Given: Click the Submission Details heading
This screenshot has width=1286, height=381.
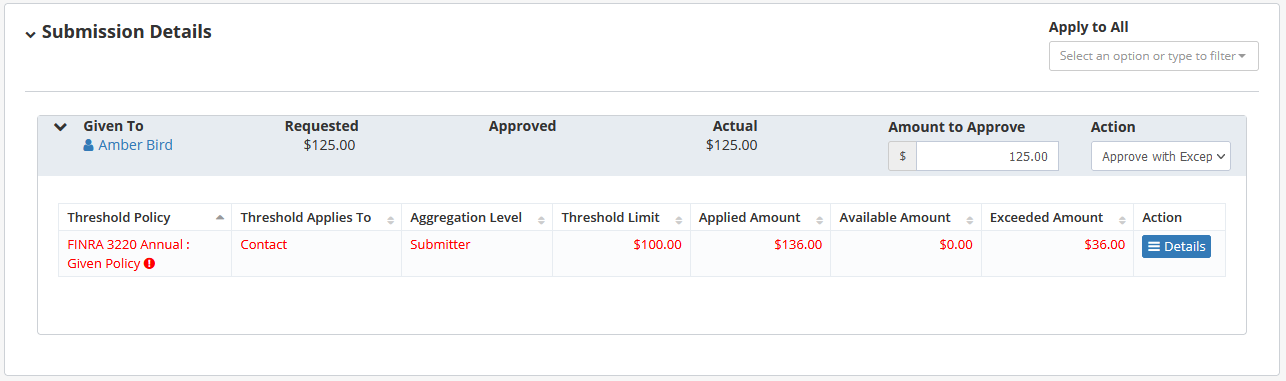Looking at the screenshot, I should tap(127, 31).
